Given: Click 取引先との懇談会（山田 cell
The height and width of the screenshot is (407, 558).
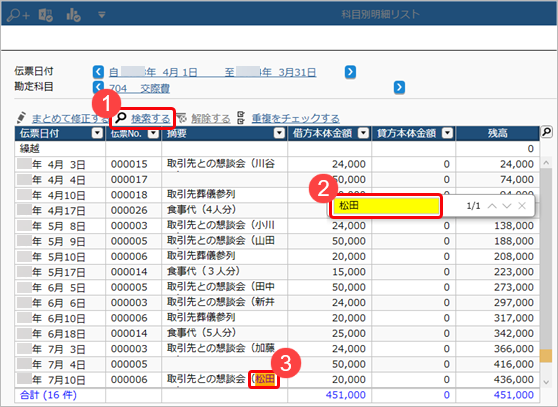Looking at the screenshot, I should (x=225, y=241).
